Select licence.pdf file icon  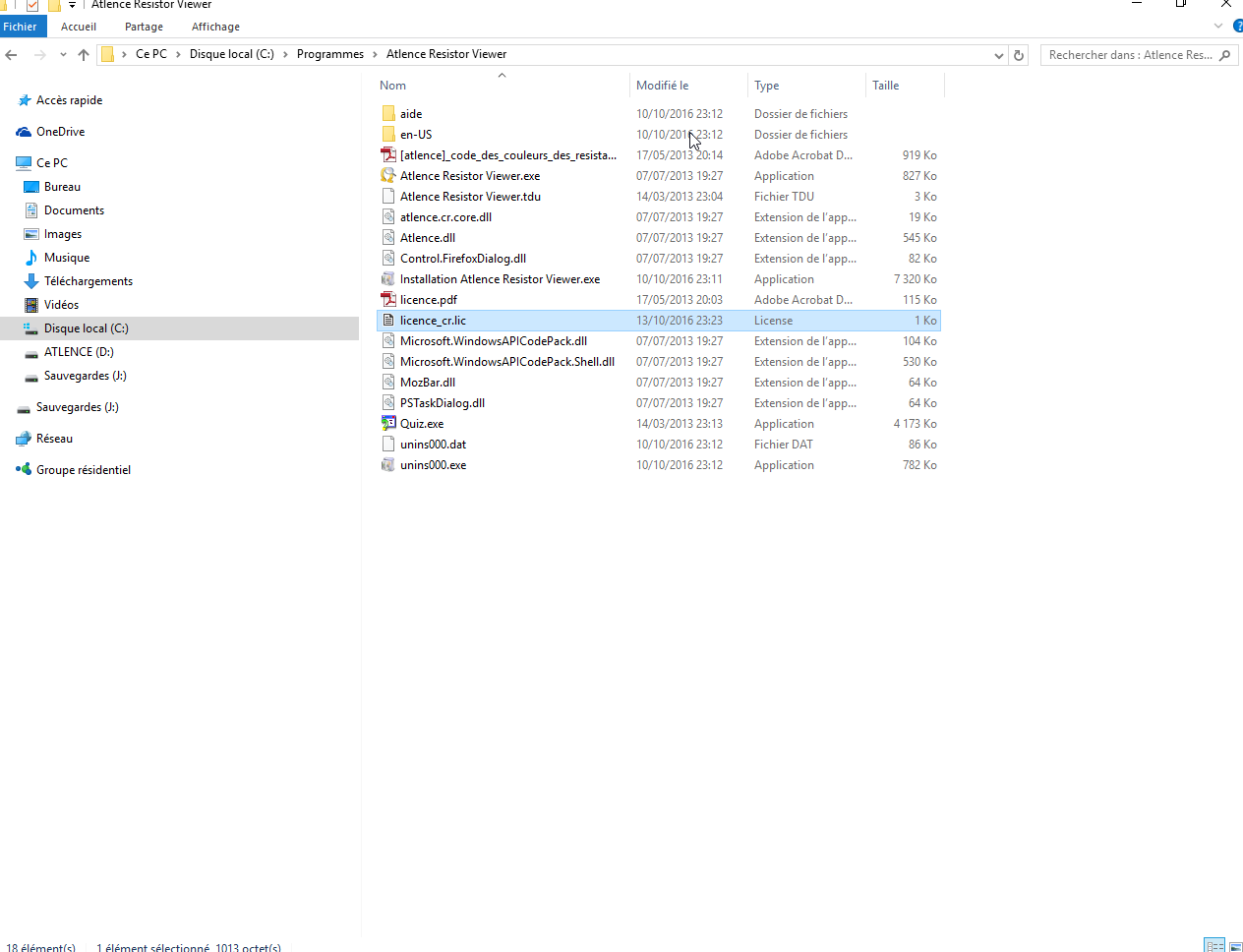388,300
